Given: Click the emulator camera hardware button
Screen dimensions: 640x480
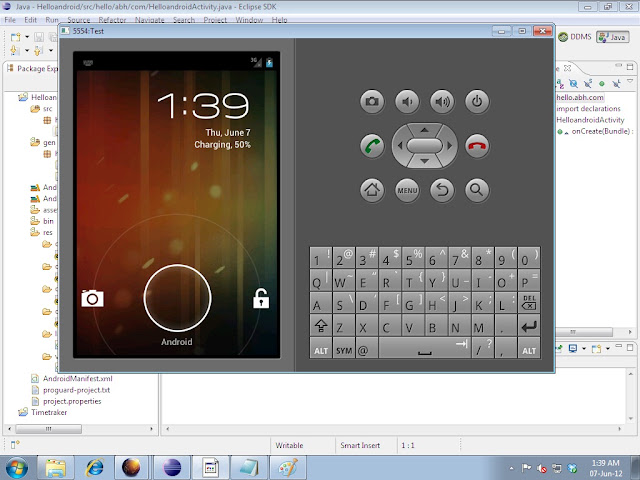Looking at the screenshot, I should 372,101.
